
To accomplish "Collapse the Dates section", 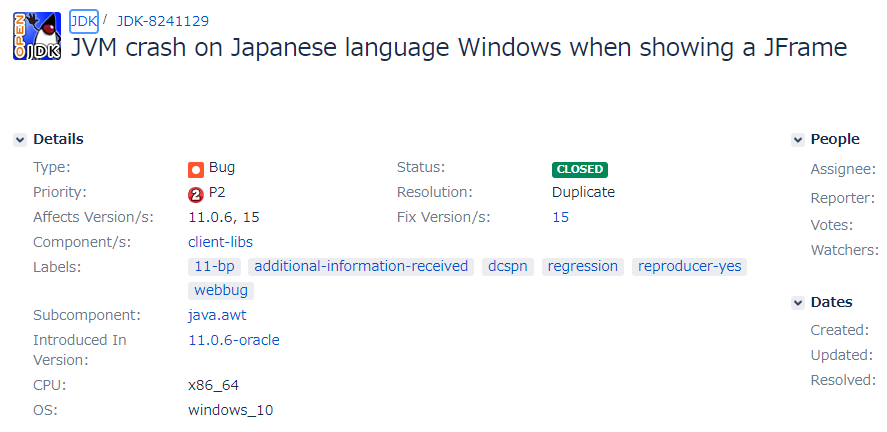I will (798, 303).
